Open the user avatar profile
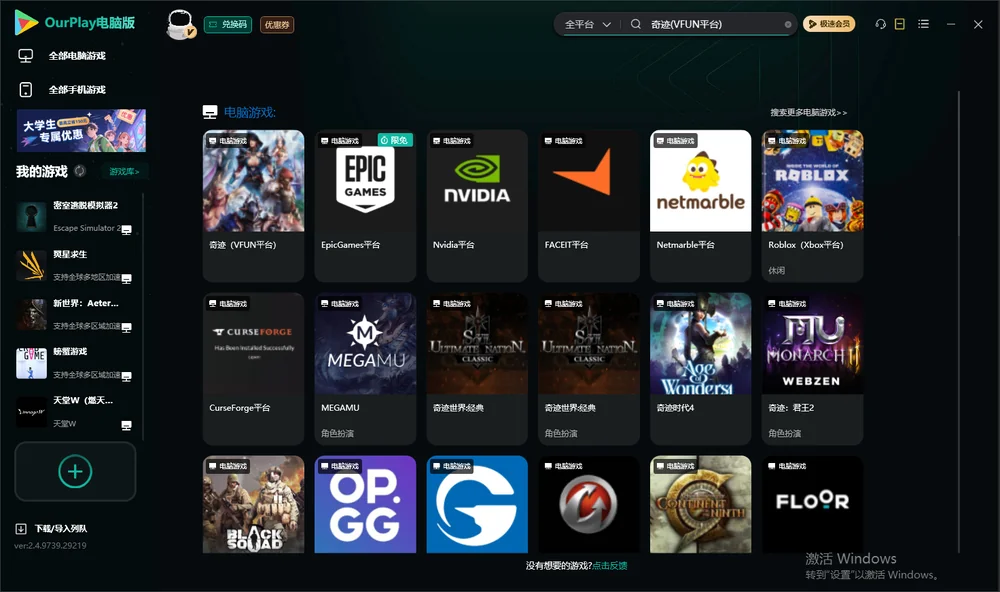Viewport: 1000px width, 592px height. pyautogui.click(x=180, y=24)
